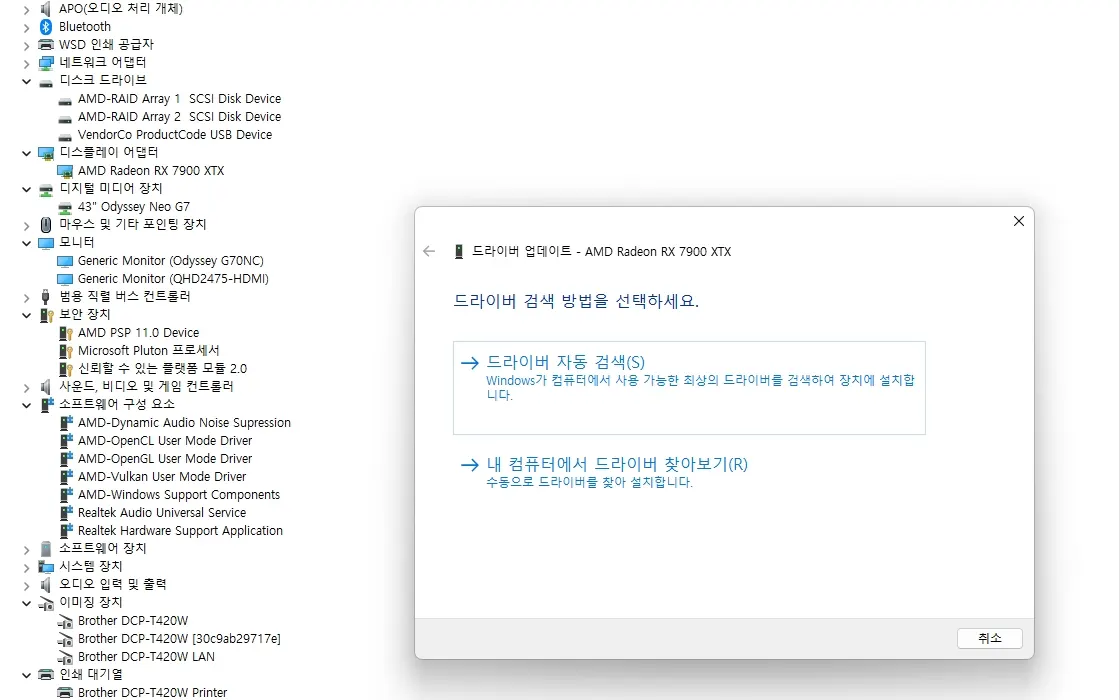Choose 드라이버 자동 검색(S) option
This screenshot has width=1120, height=700.
pos(689,388)
